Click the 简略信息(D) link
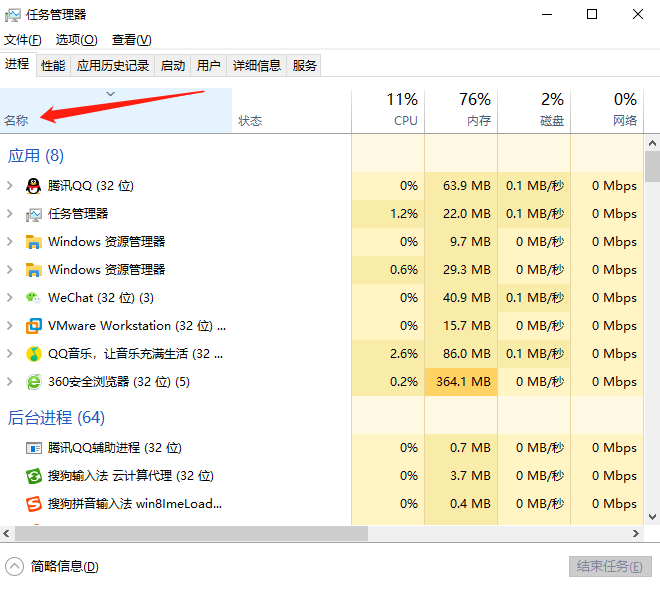Screen dimensions: 660x589 pyautogui.click(x=64, y=567)
